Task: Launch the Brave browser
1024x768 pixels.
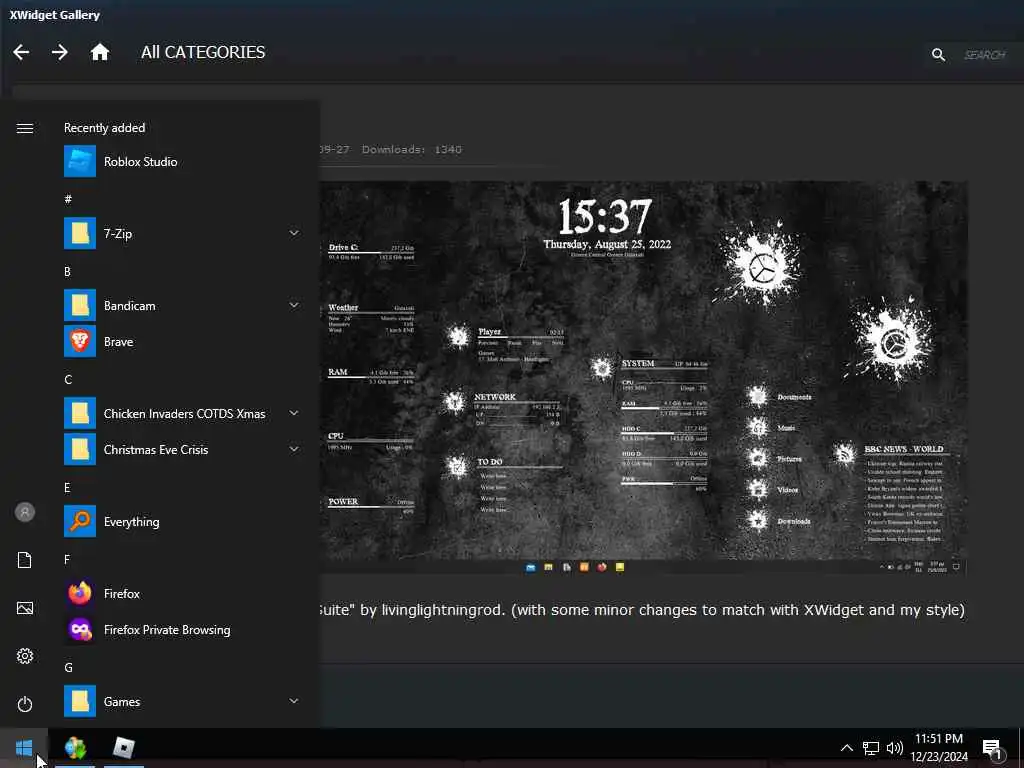Action: click(x=180, y=341)
